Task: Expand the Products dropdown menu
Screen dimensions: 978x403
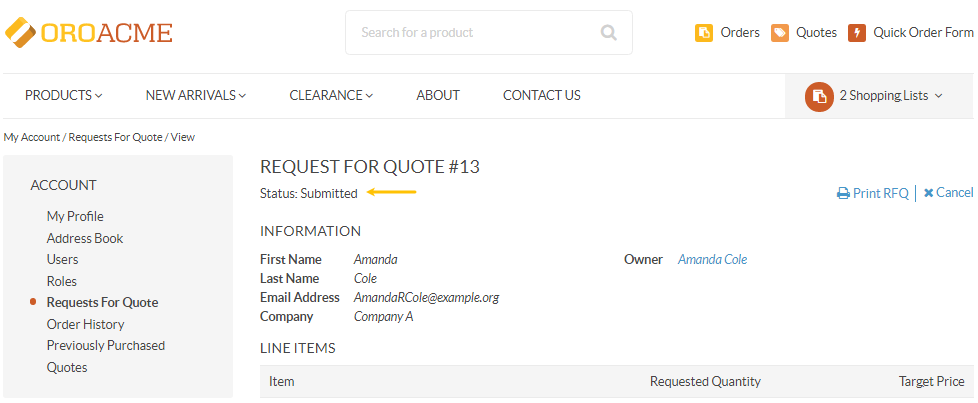Action: (64, 95)
